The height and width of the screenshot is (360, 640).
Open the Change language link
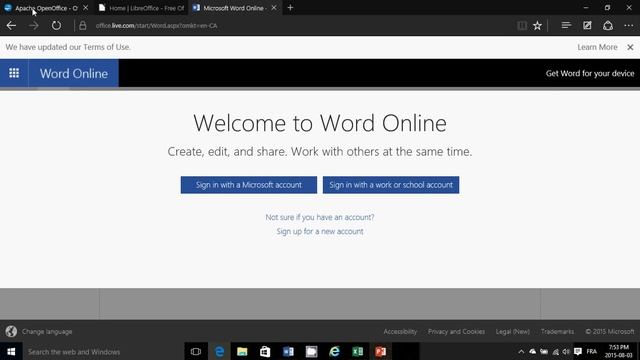point(47,331)
